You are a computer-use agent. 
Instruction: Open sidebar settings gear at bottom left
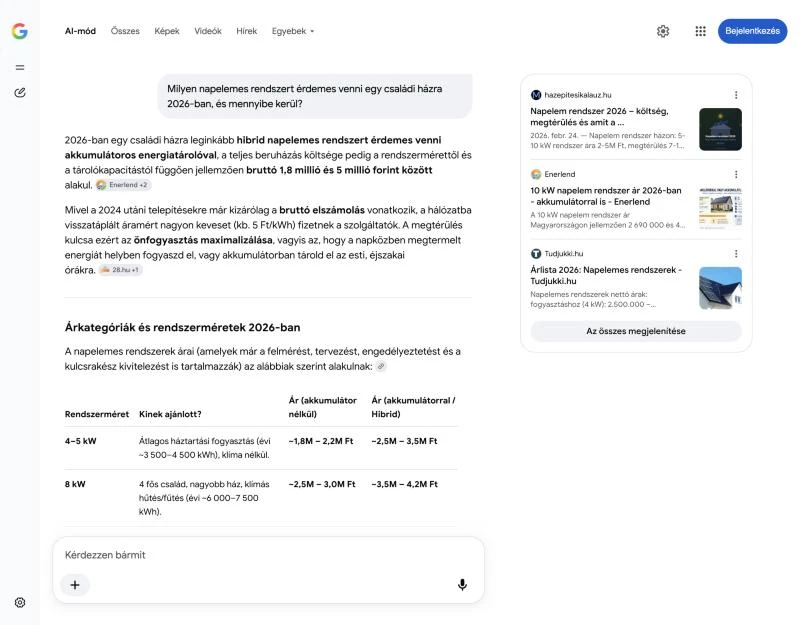[20, 603]
